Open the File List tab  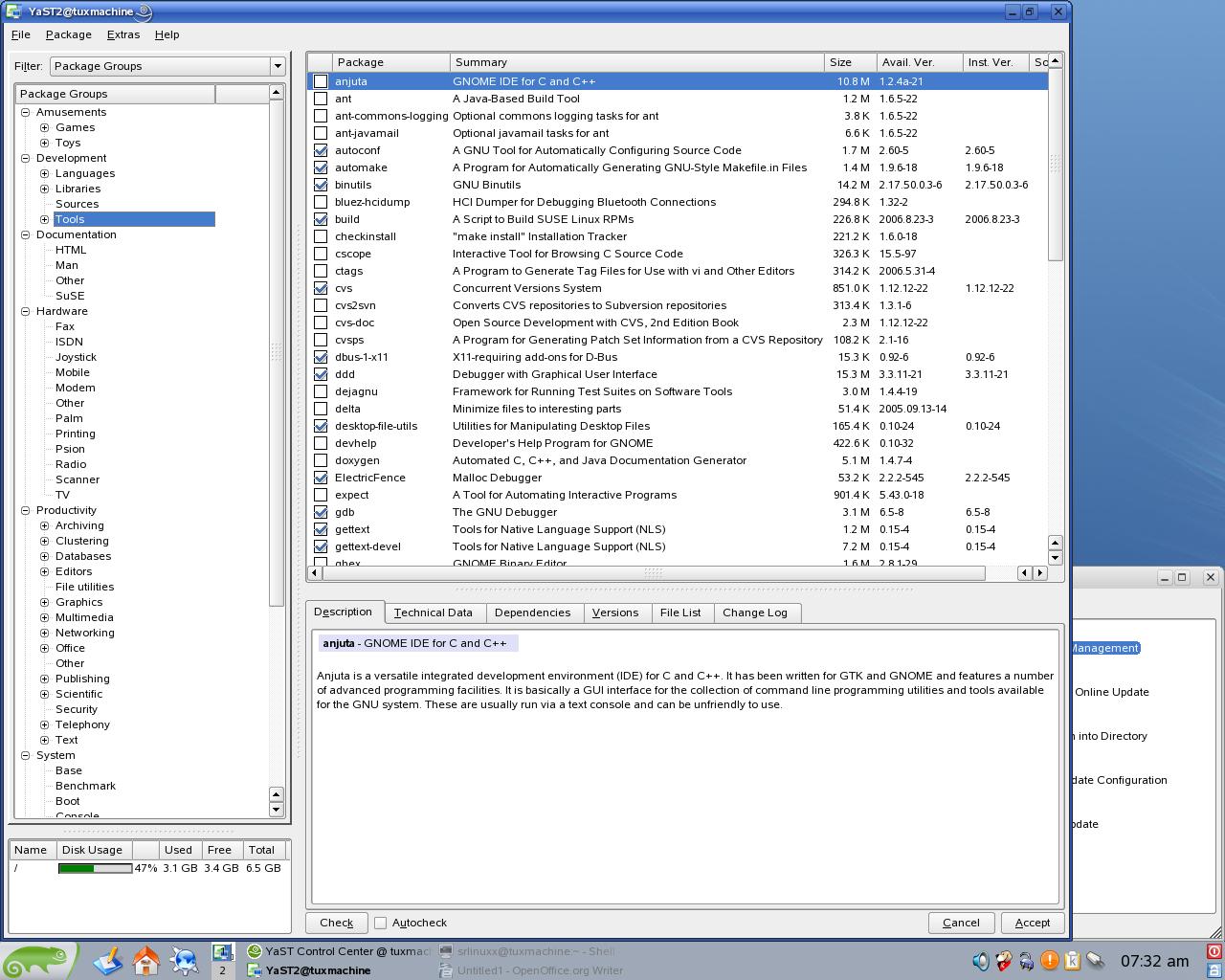click(x=680, y=612)
